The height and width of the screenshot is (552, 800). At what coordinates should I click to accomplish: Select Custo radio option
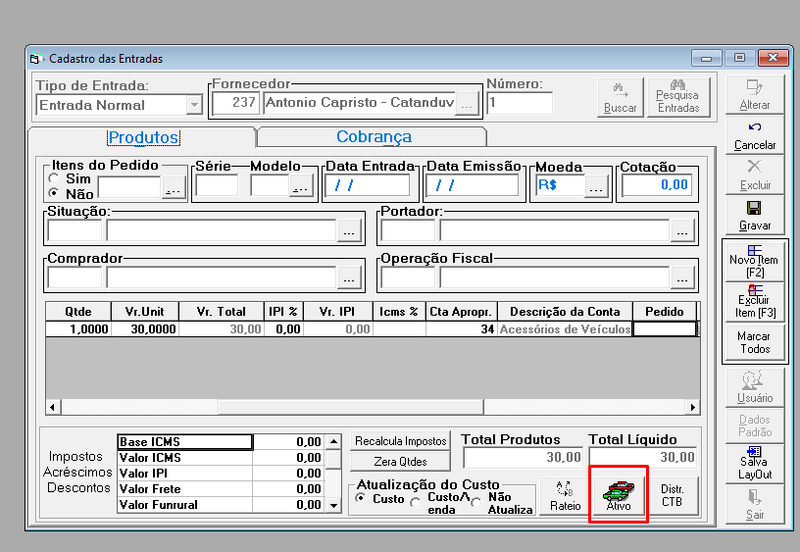[x=361, y=498]
